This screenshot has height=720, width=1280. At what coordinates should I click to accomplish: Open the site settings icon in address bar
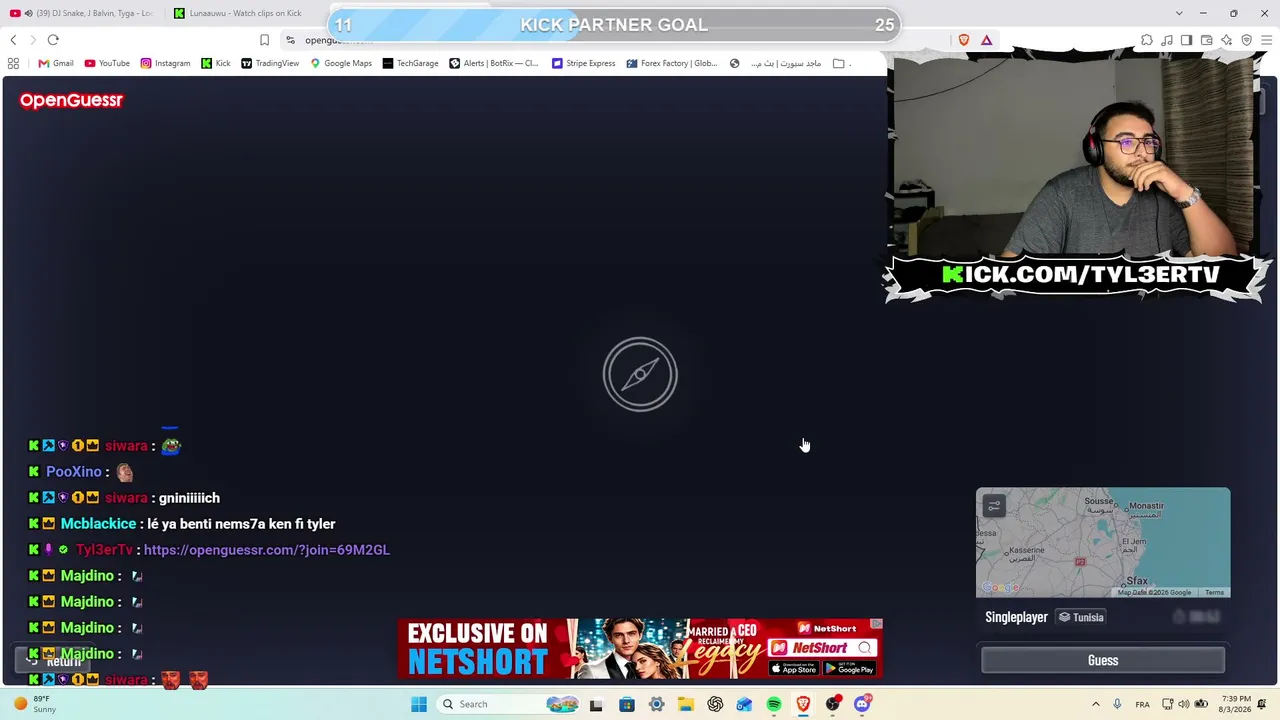click(290, 40)
